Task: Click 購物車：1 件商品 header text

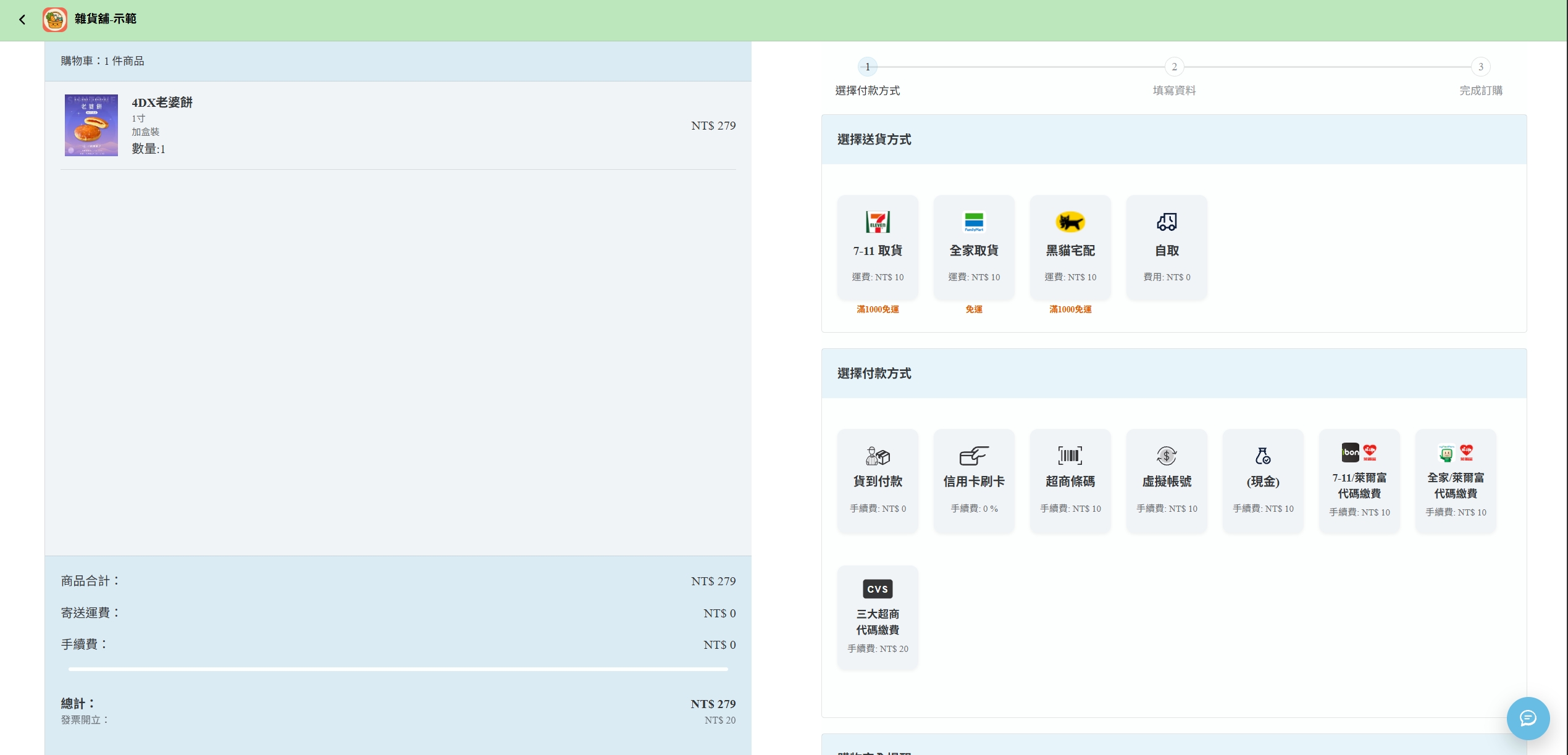Action: click(x=103, y=61)
